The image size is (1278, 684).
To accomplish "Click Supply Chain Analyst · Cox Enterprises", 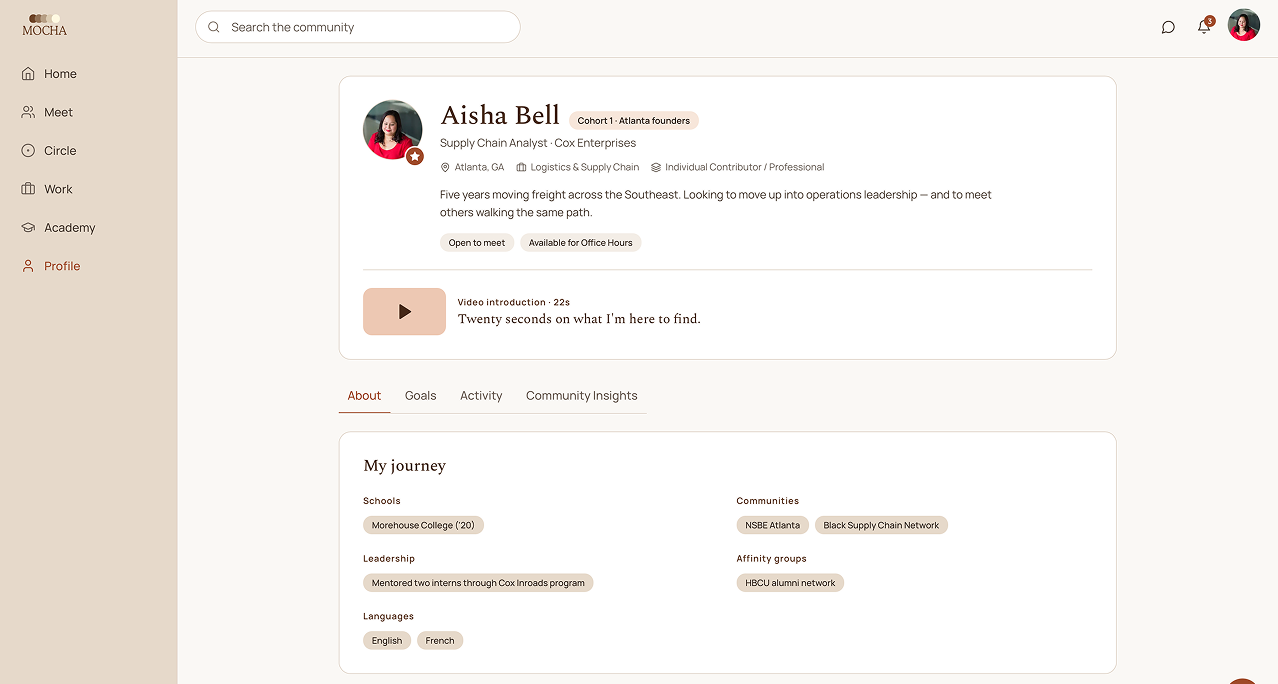I will click(538, 143).
